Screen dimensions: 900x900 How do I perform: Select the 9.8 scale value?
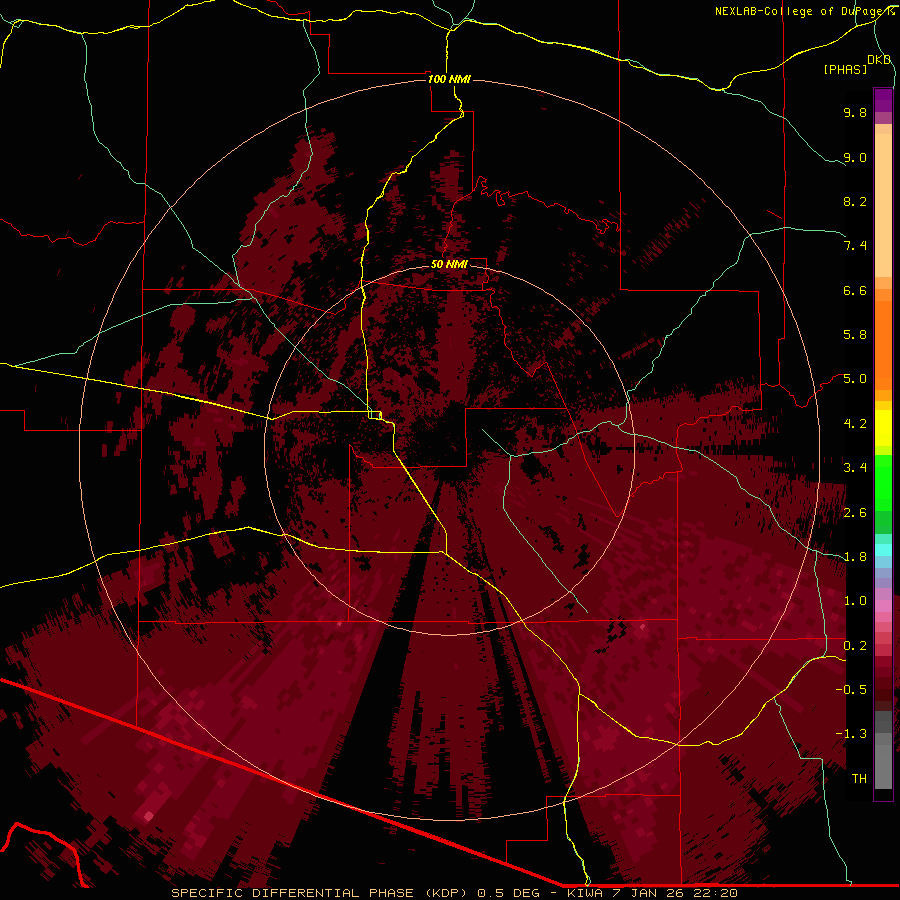[x=855, y=112]
